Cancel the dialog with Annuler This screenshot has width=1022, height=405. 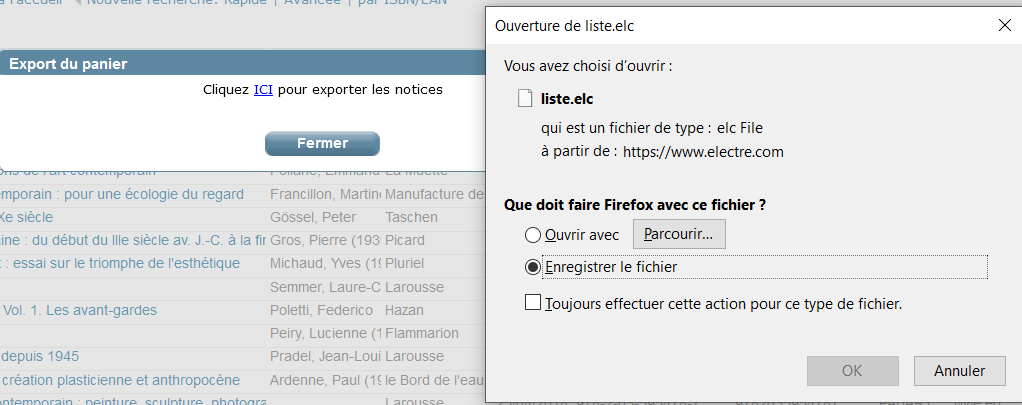pyautogui.click(x=959, y=370)
